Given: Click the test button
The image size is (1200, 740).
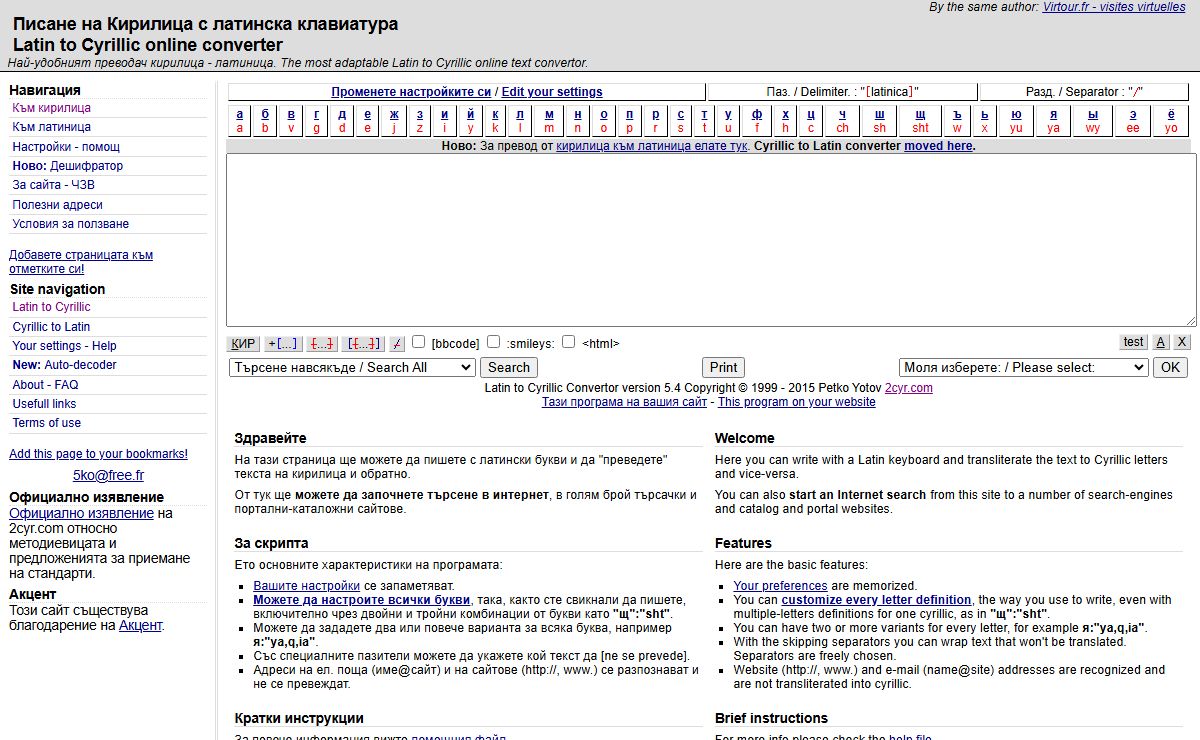Looking at the screenshot, I should pyautogui.click(x=1133, y=342).
